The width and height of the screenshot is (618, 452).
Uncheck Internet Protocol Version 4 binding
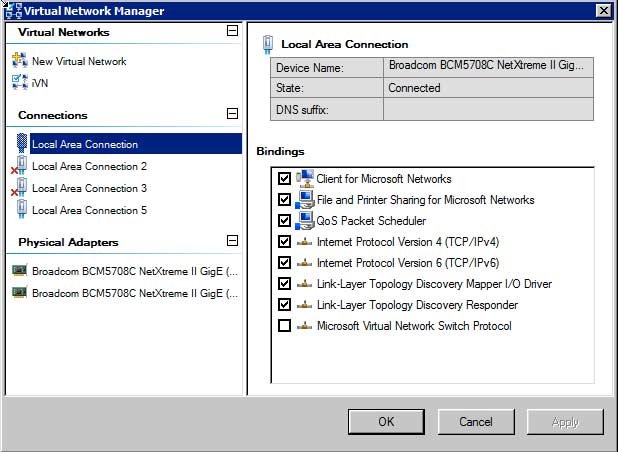284,242
